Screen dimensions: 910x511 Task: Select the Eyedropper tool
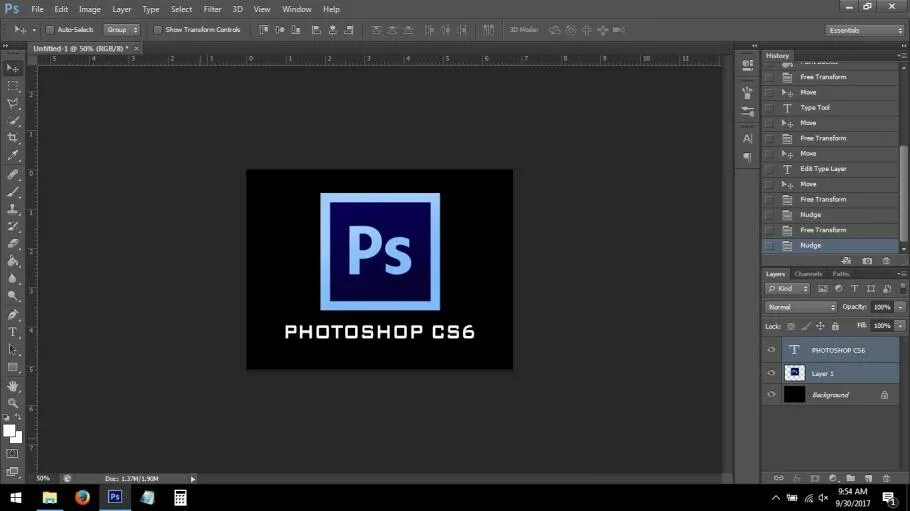coord(12,155)
